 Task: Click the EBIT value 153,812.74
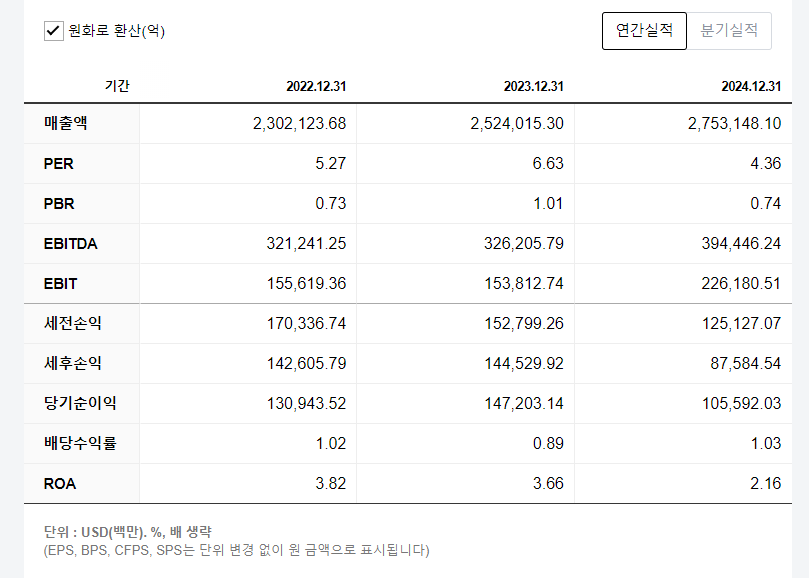(524, 284)
